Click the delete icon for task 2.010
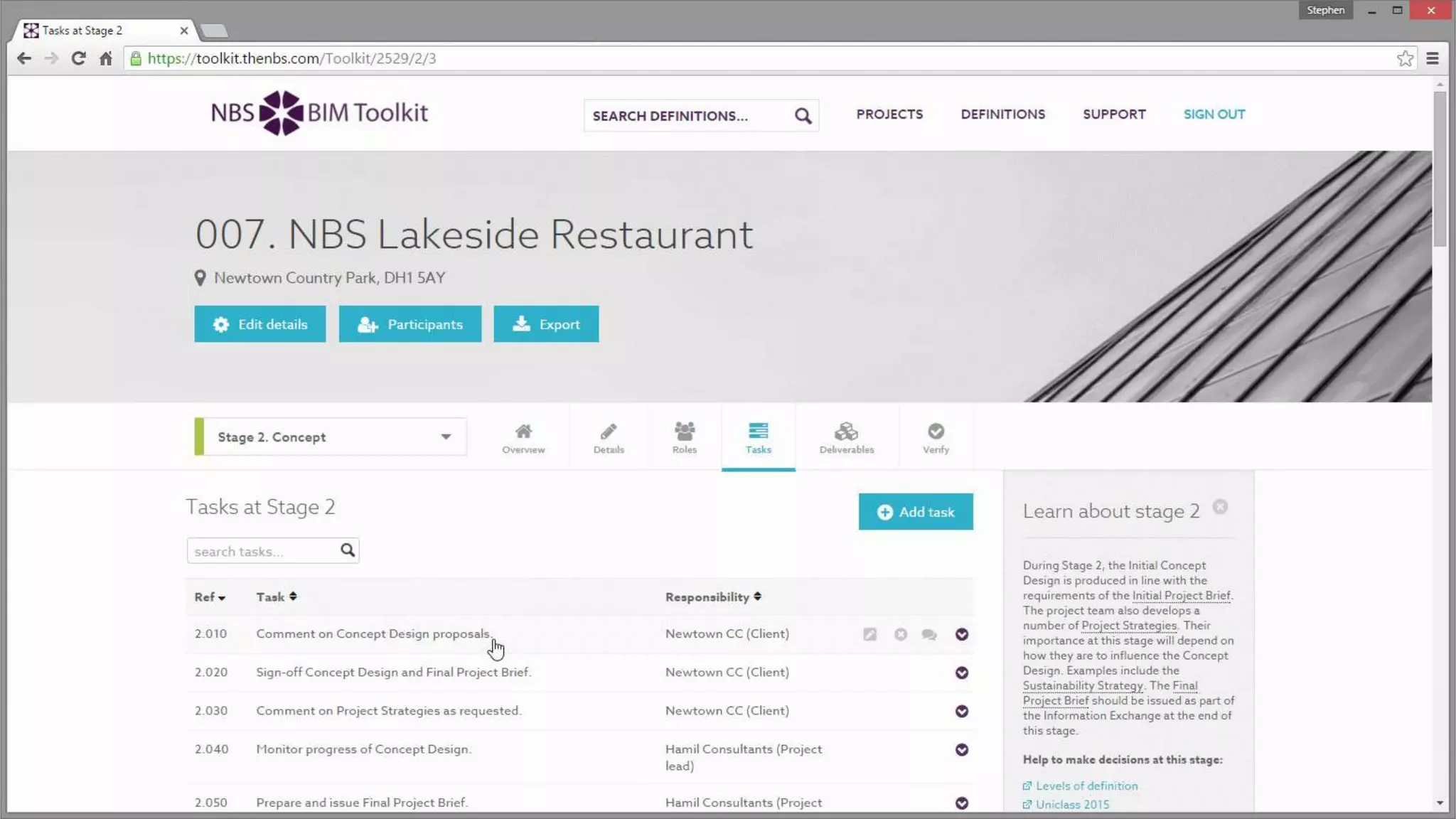The image size is (1456, 819). click(x=900, y=634)
